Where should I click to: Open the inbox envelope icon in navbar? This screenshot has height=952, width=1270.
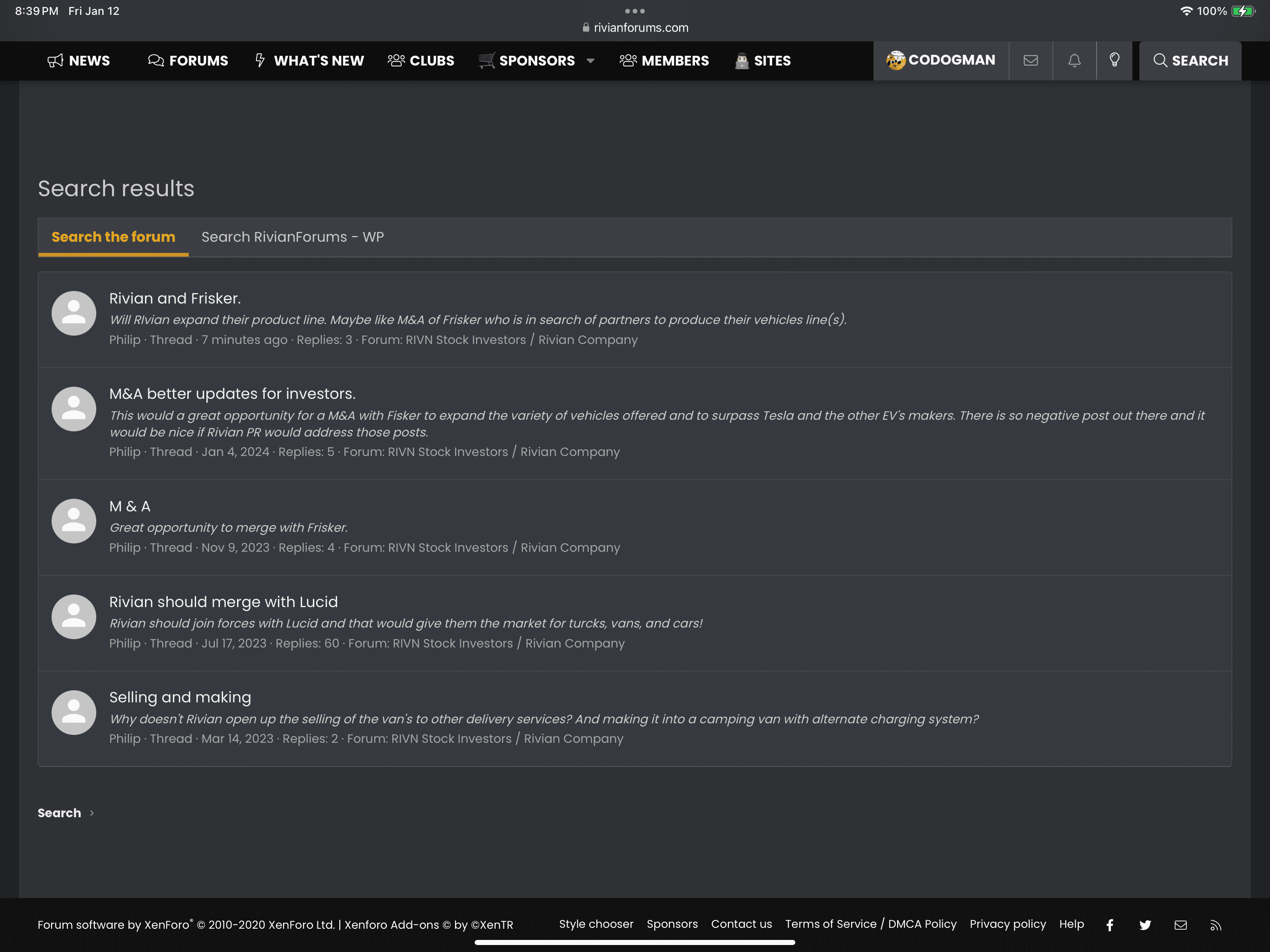tap(1031, 60)
